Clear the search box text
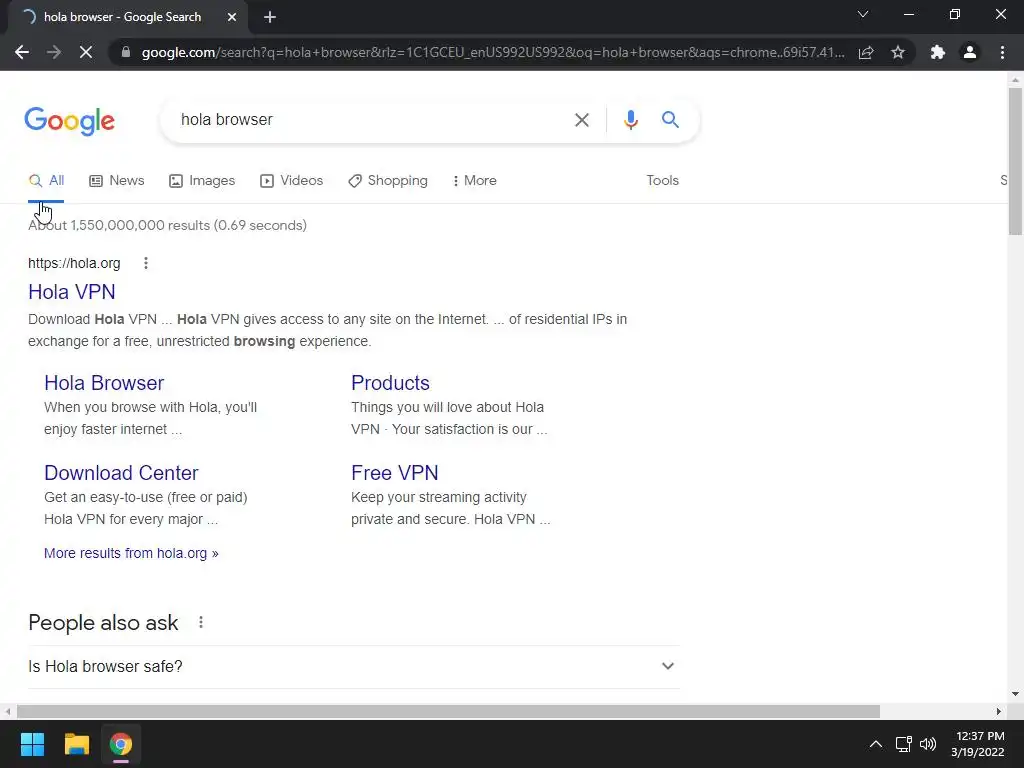The image size is (1024, 768). pyautogui.click(x=581, y=120)
